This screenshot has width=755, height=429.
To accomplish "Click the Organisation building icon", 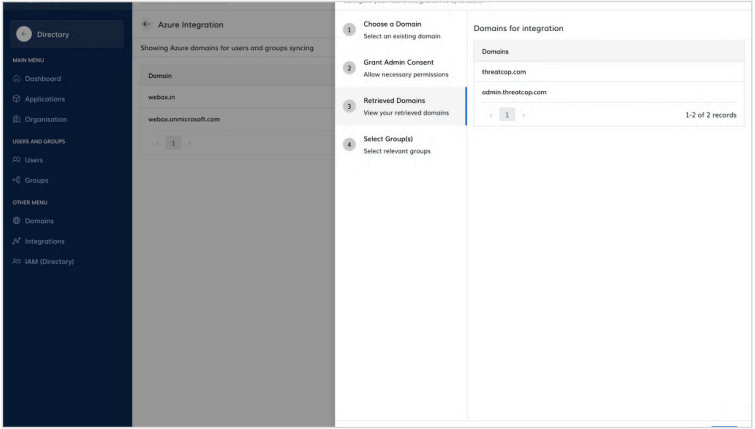I will pyautogui.click(x=15, y=119).
